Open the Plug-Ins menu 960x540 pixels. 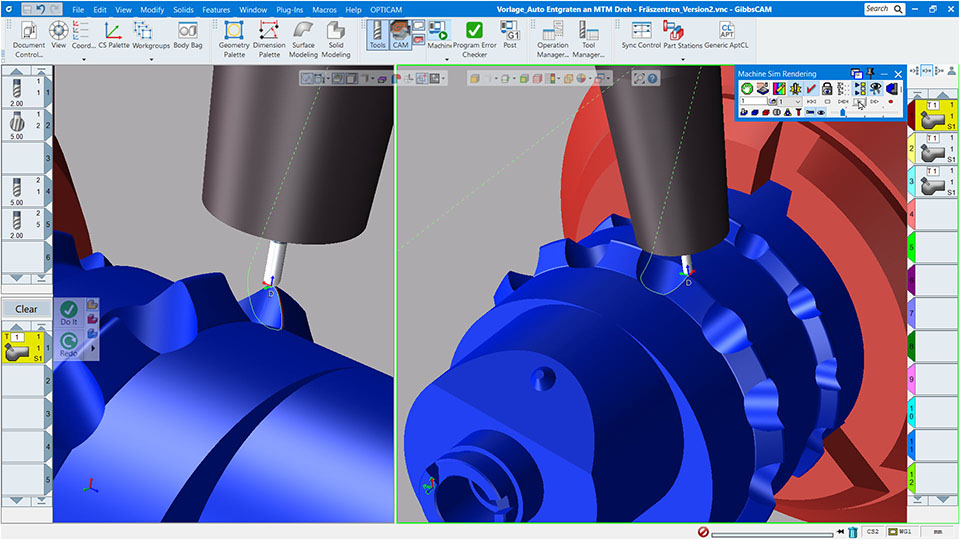pyautogui.click(x=289, y=9)
